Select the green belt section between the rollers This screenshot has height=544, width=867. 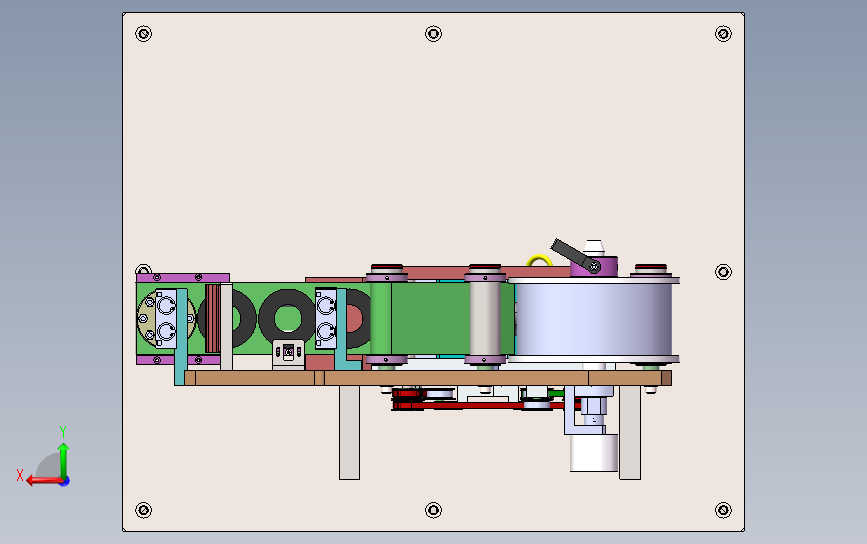(430, 318)
